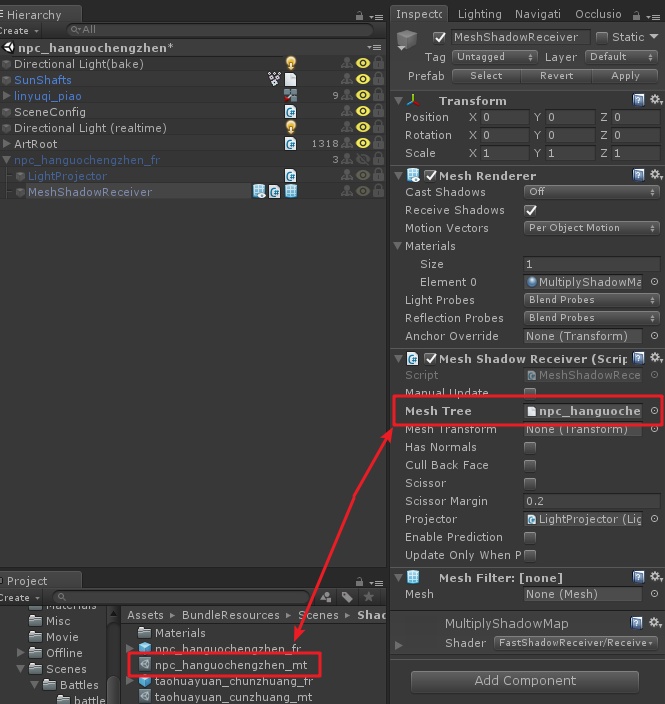Enable the Cull Back Face checkbox
Screen dimensions: 665x704
pos(530,465)
